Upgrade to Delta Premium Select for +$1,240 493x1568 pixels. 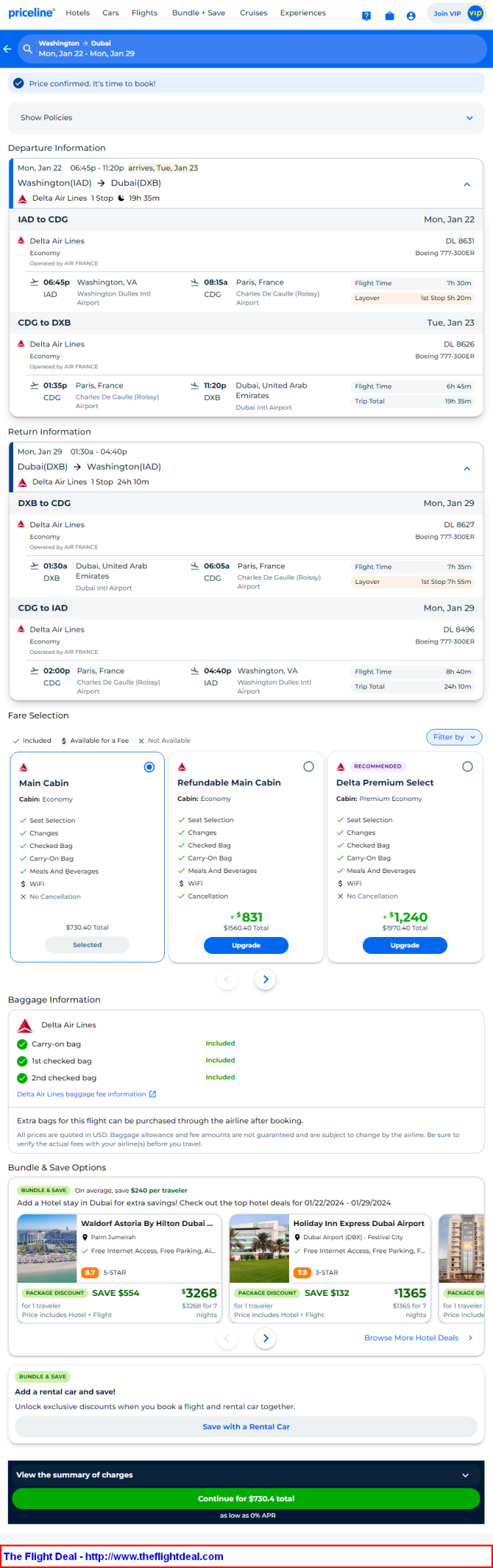pos(405,945)
